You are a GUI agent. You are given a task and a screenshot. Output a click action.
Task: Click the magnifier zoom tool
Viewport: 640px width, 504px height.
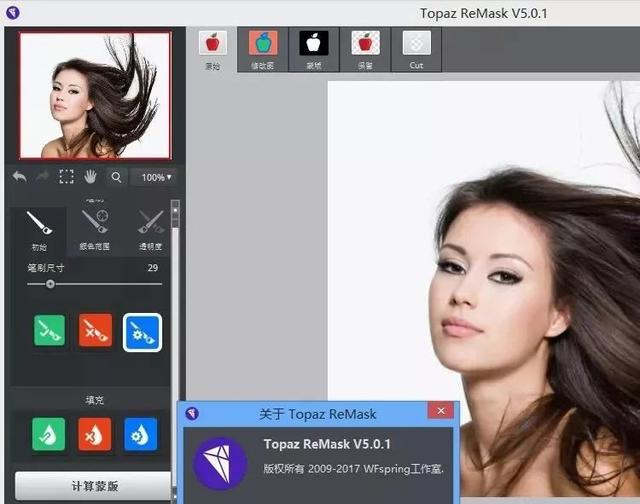(x=116, y=177)
